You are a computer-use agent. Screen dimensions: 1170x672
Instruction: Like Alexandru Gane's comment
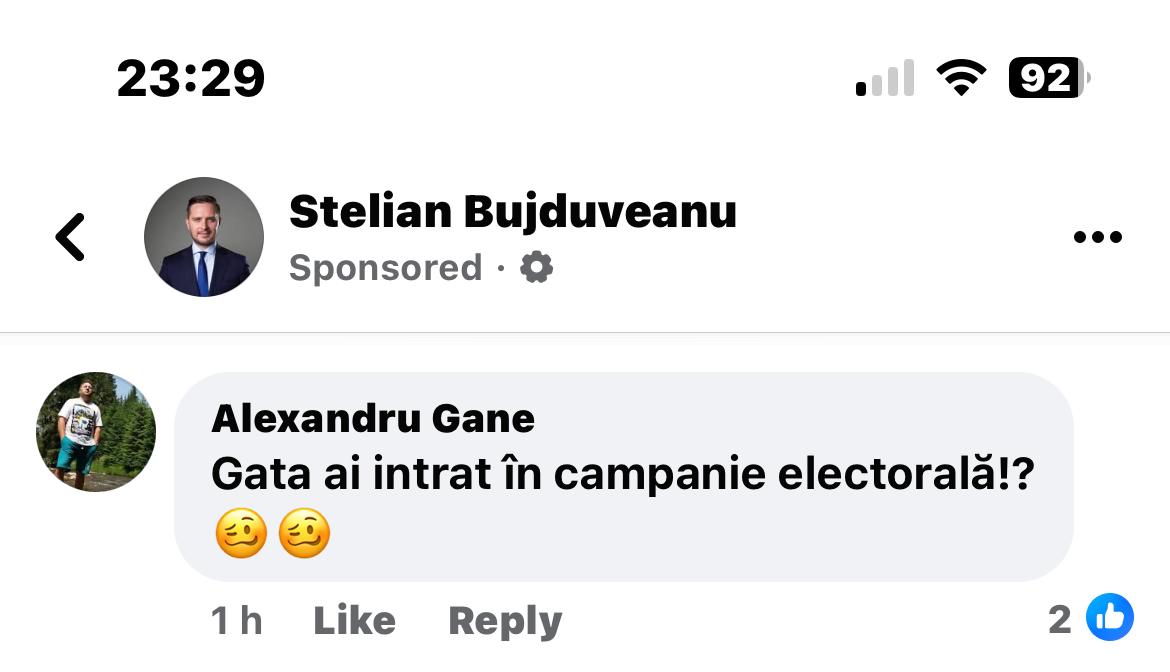tap(354, 621)
